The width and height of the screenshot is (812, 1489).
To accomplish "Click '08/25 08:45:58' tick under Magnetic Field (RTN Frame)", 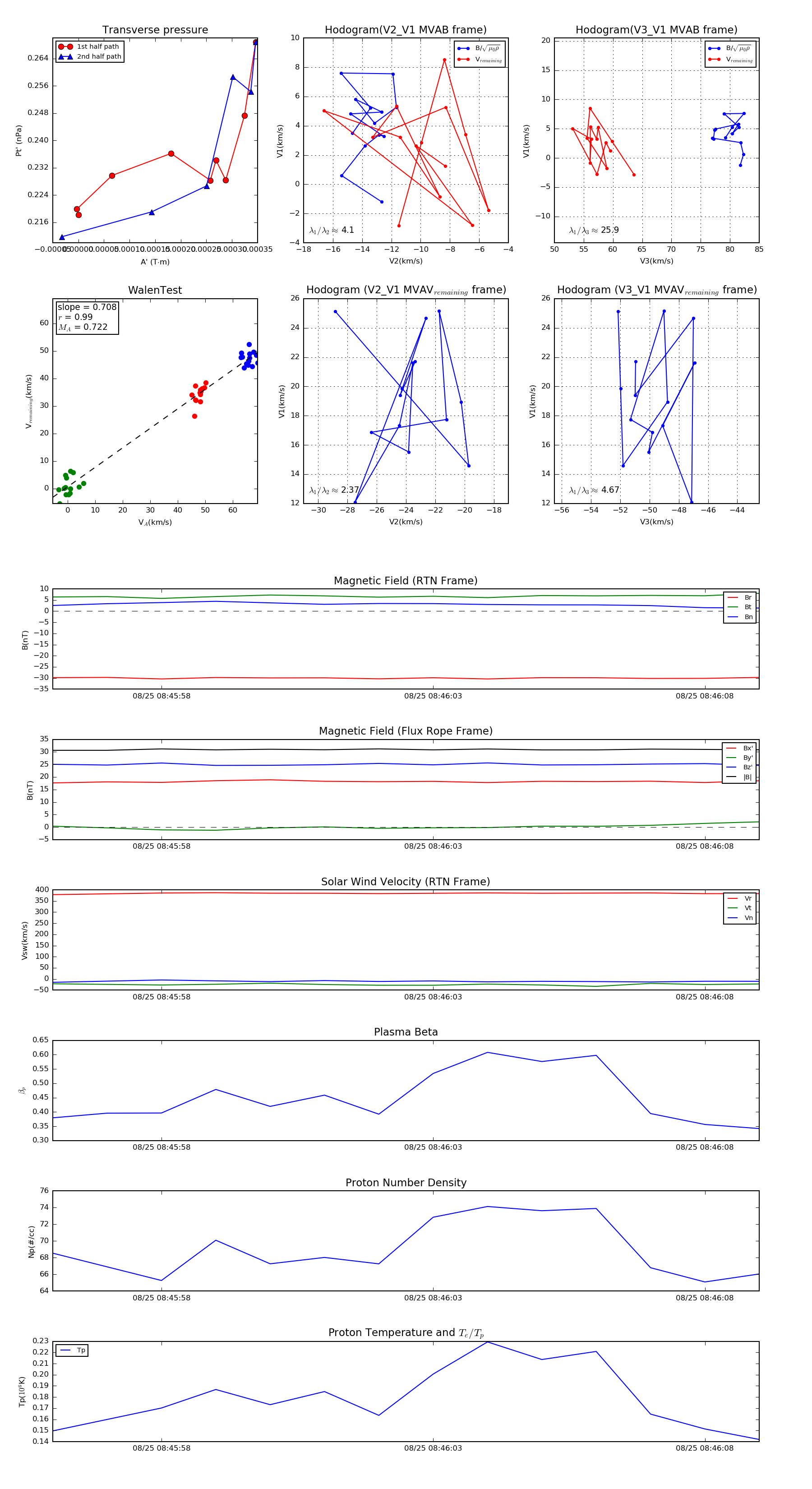I will tap(161, 696).
